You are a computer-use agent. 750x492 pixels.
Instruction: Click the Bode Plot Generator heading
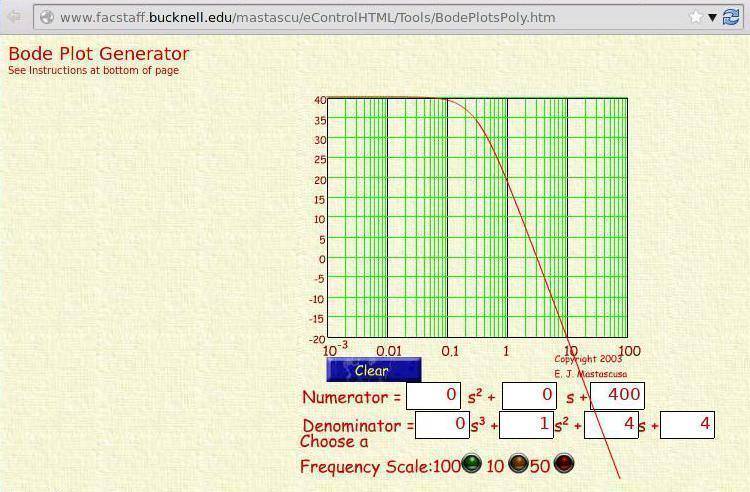pyautogui.click(x=98, y=54)
